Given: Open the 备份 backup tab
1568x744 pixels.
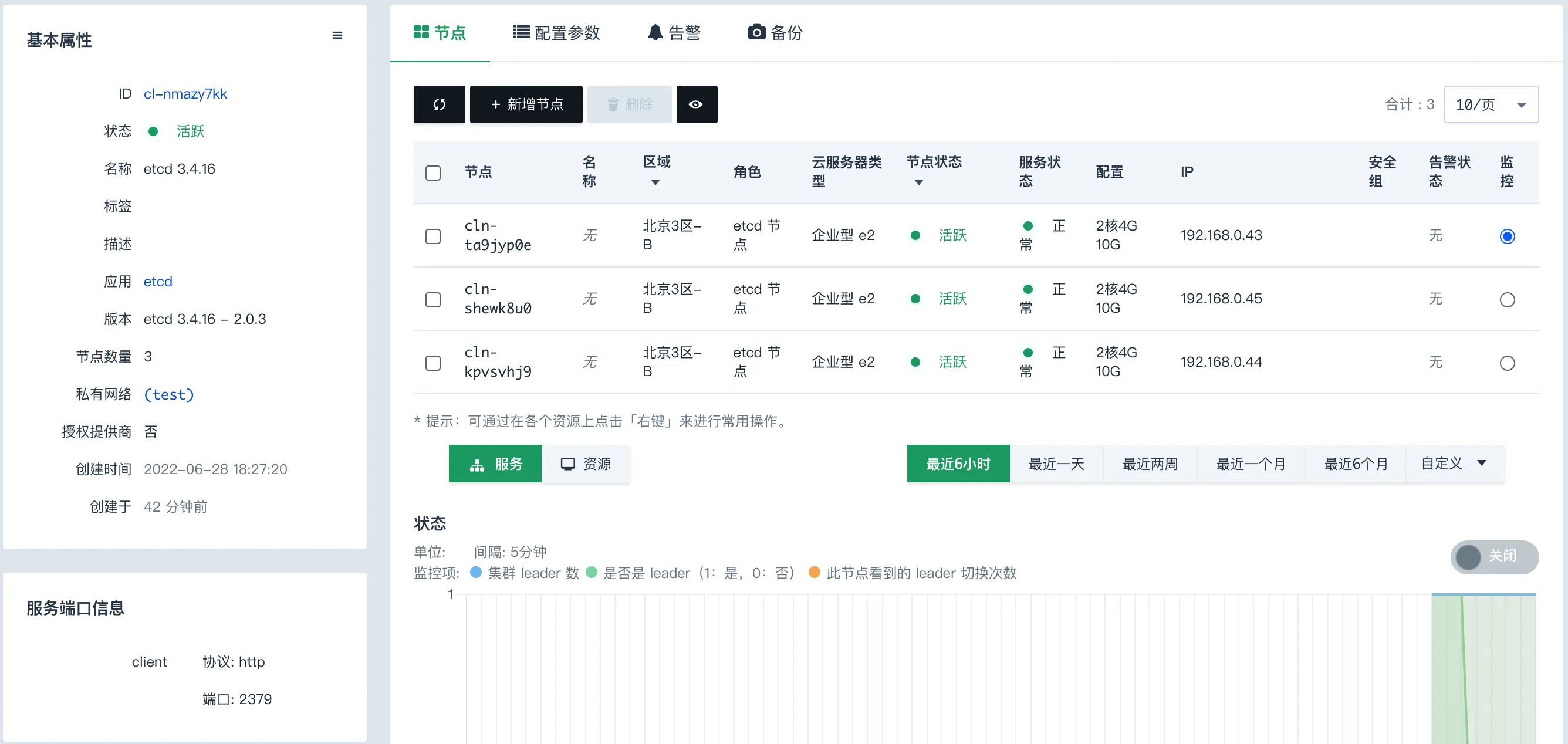Looking at the screenshot, I should click(775, 33).
